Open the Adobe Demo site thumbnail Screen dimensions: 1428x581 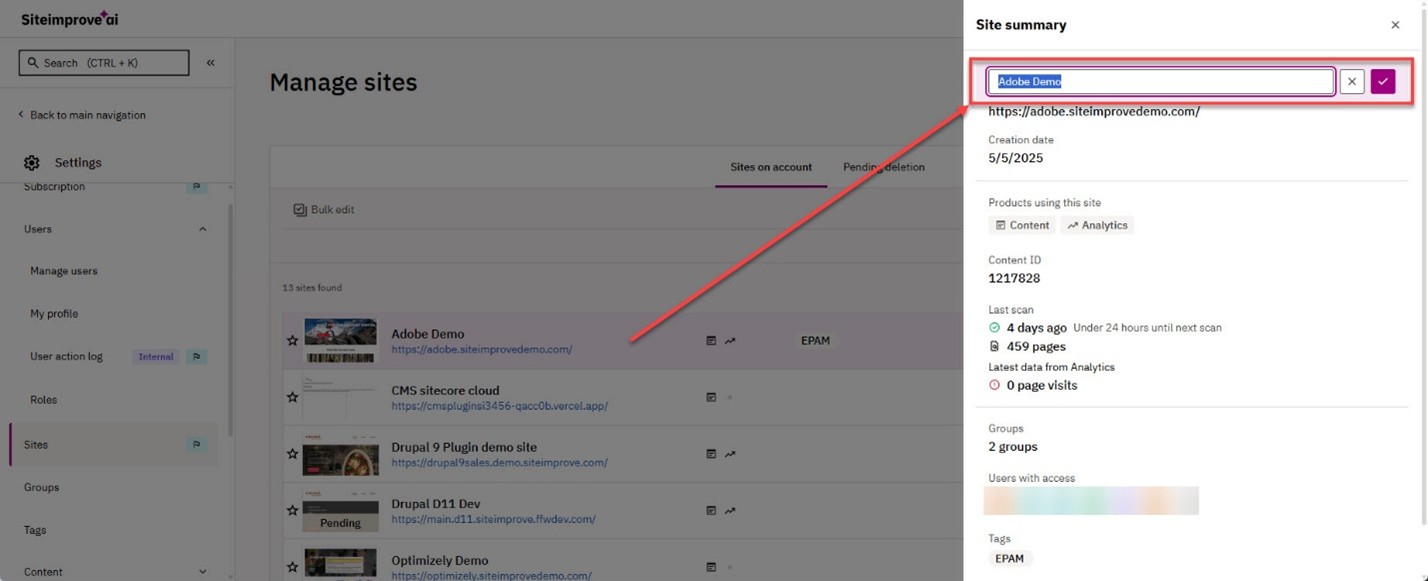click(x=340, y=341)
